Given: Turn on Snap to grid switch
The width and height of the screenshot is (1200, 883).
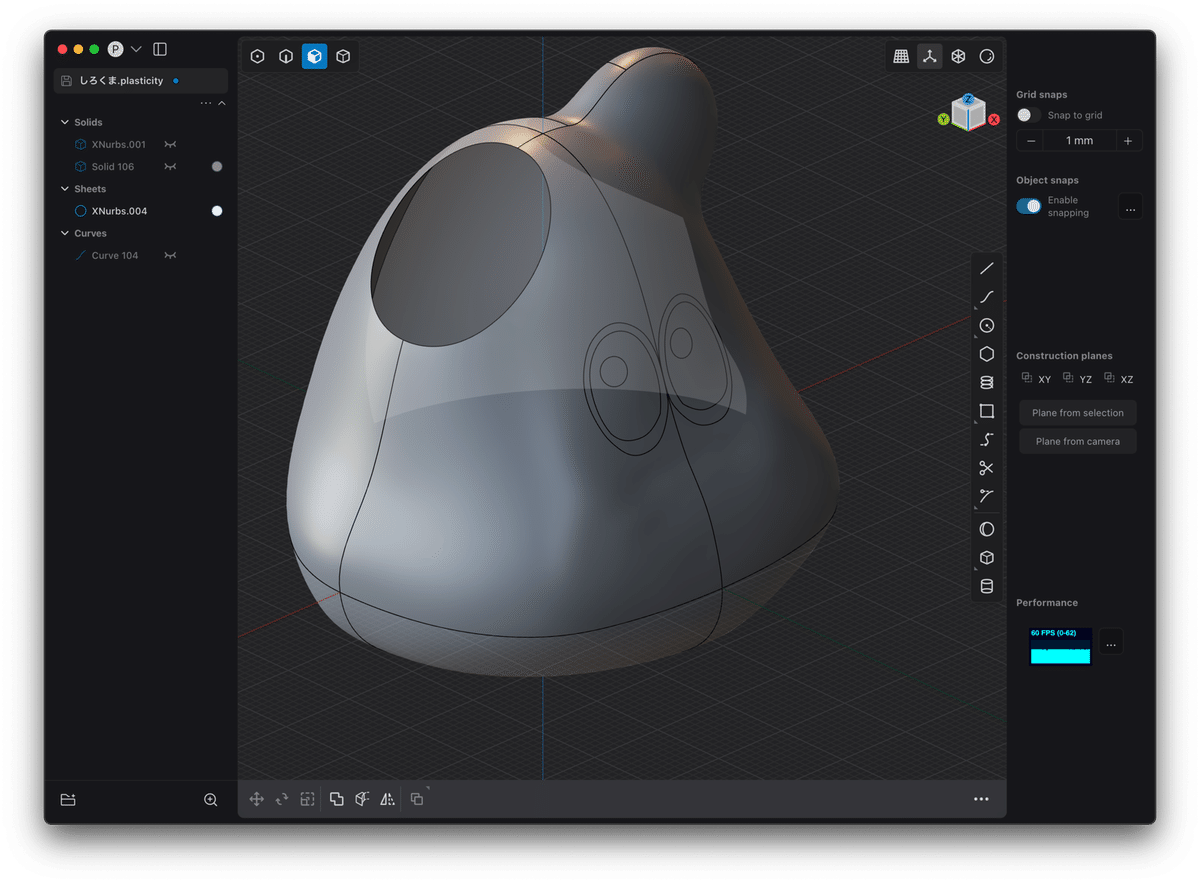Looking at the screenshot, I should coord(1028,115).
